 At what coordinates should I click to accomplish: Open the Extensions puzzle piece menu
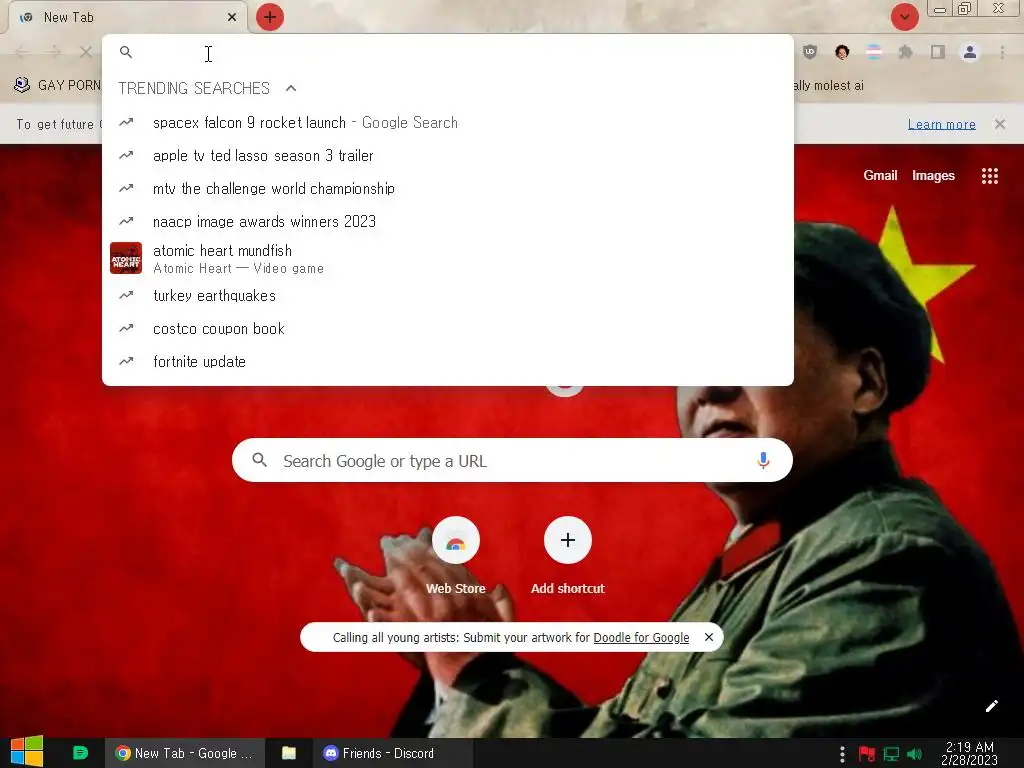(x=905, y=52)
